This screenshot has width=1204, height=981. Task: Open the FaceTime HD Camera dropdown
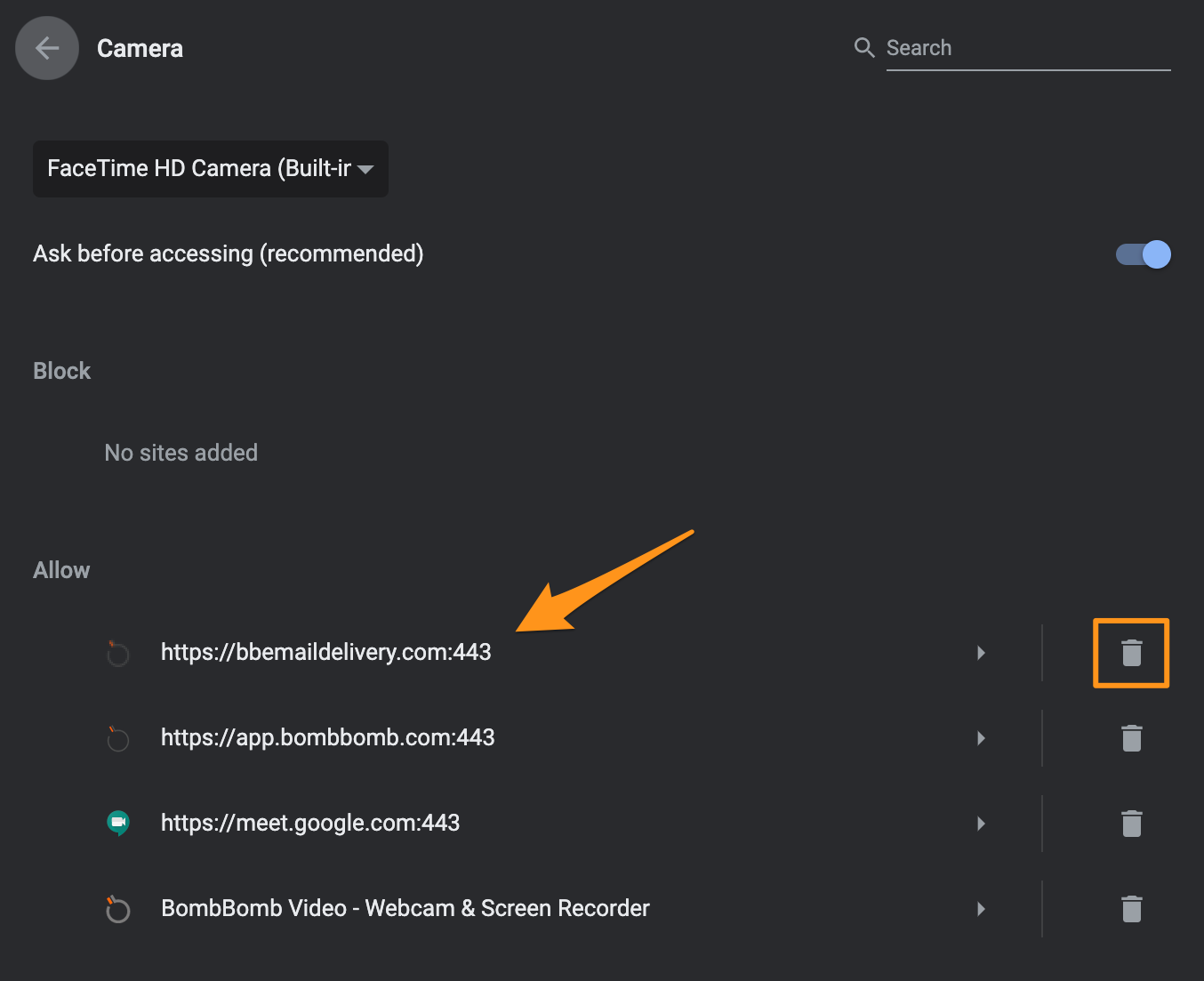click(211, 168)
